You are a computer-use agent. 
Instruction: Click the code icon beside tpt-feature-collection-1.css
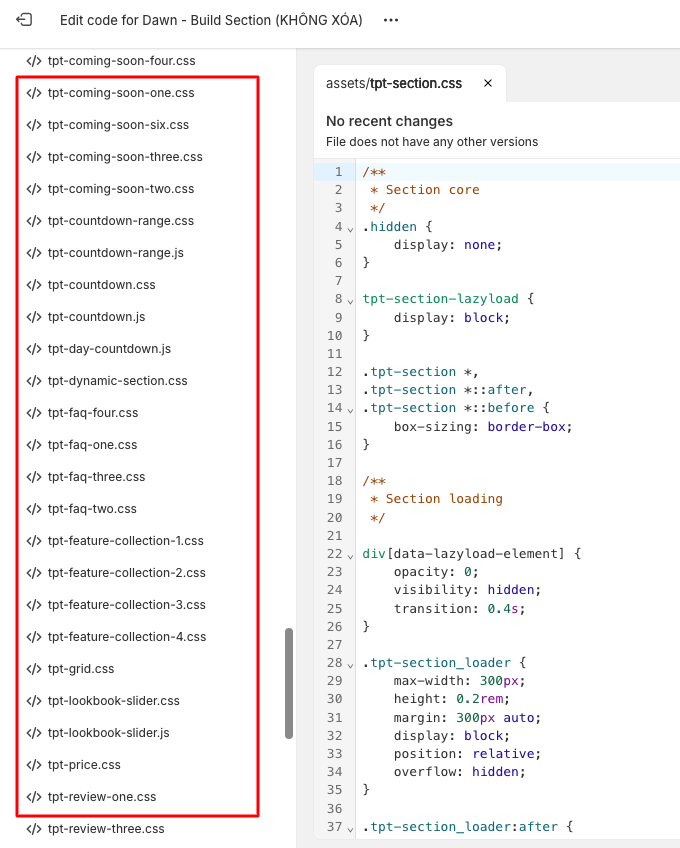click(34, 541)
